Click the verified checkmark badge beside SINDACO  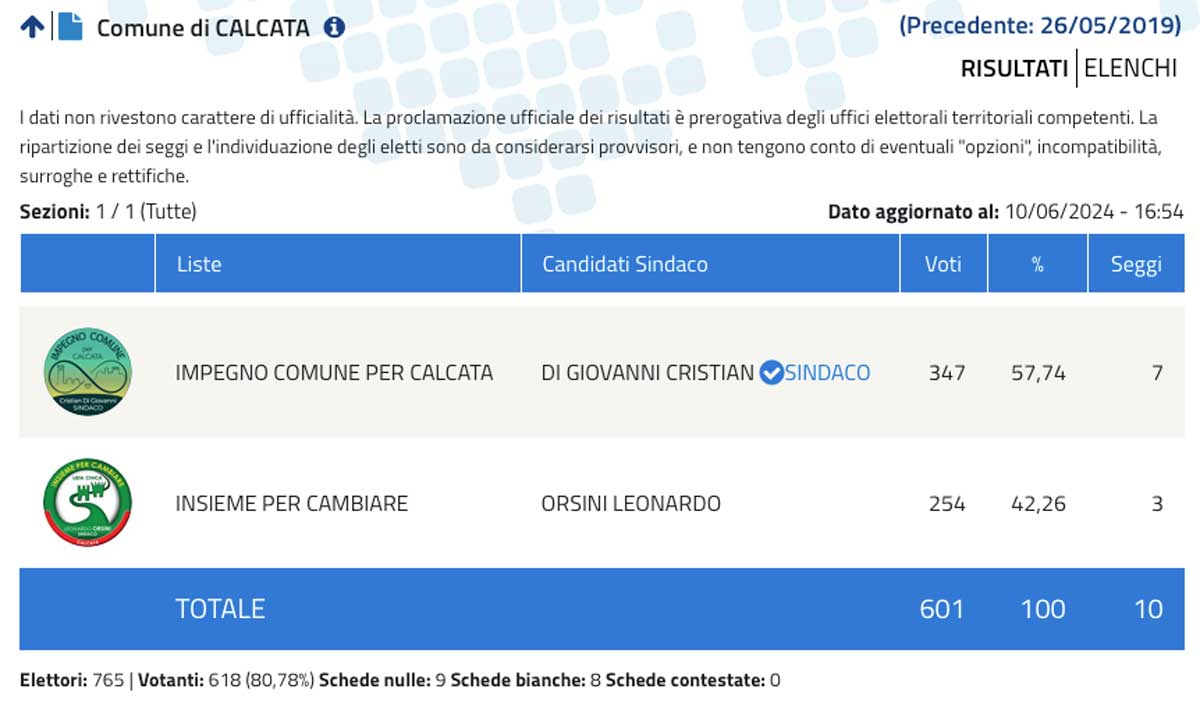(x=771, y=373)
